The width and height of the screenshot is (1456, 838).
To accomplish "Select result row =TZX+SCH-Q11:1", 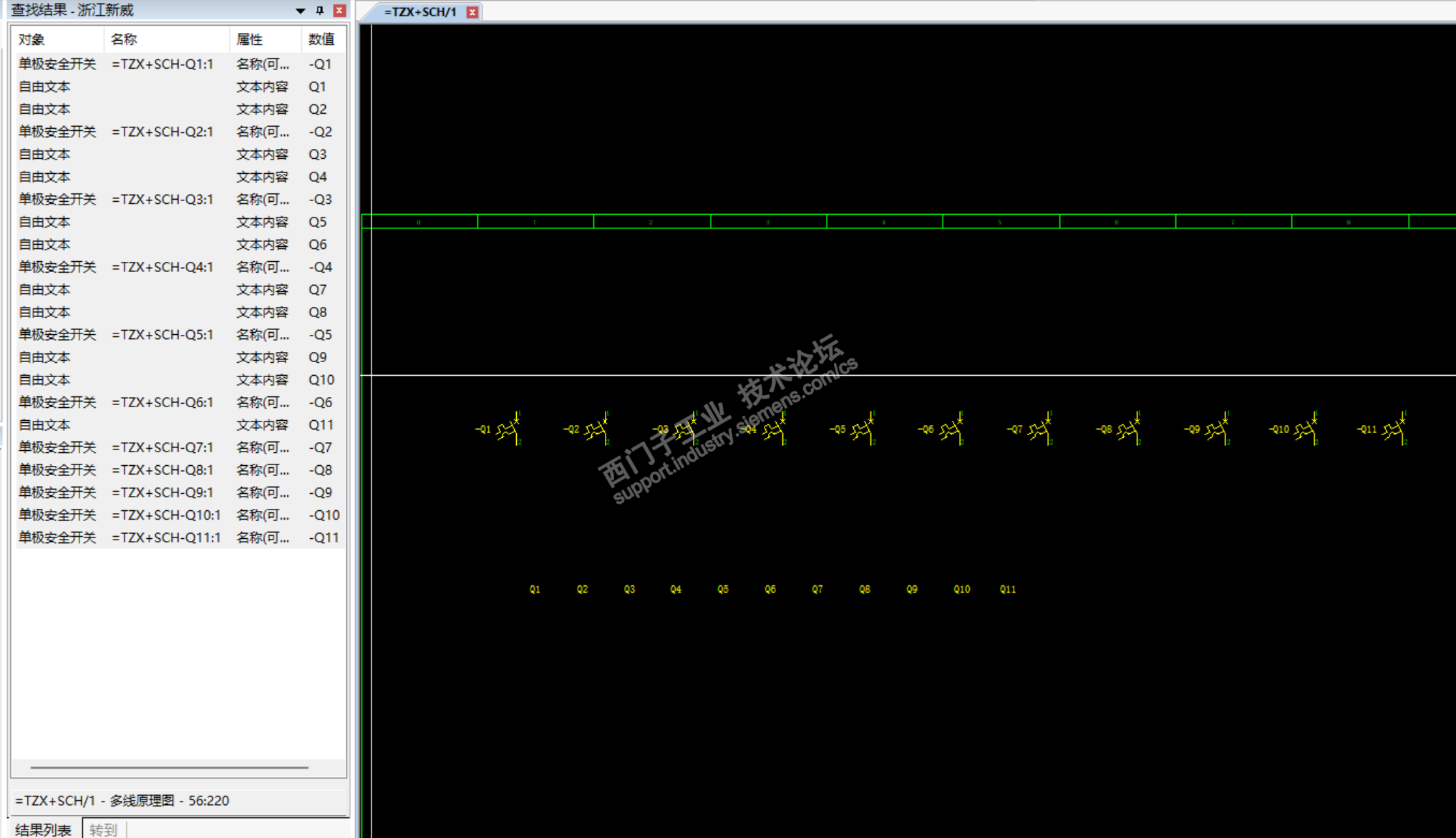I will pyautogui.click(x=166, y=537).
